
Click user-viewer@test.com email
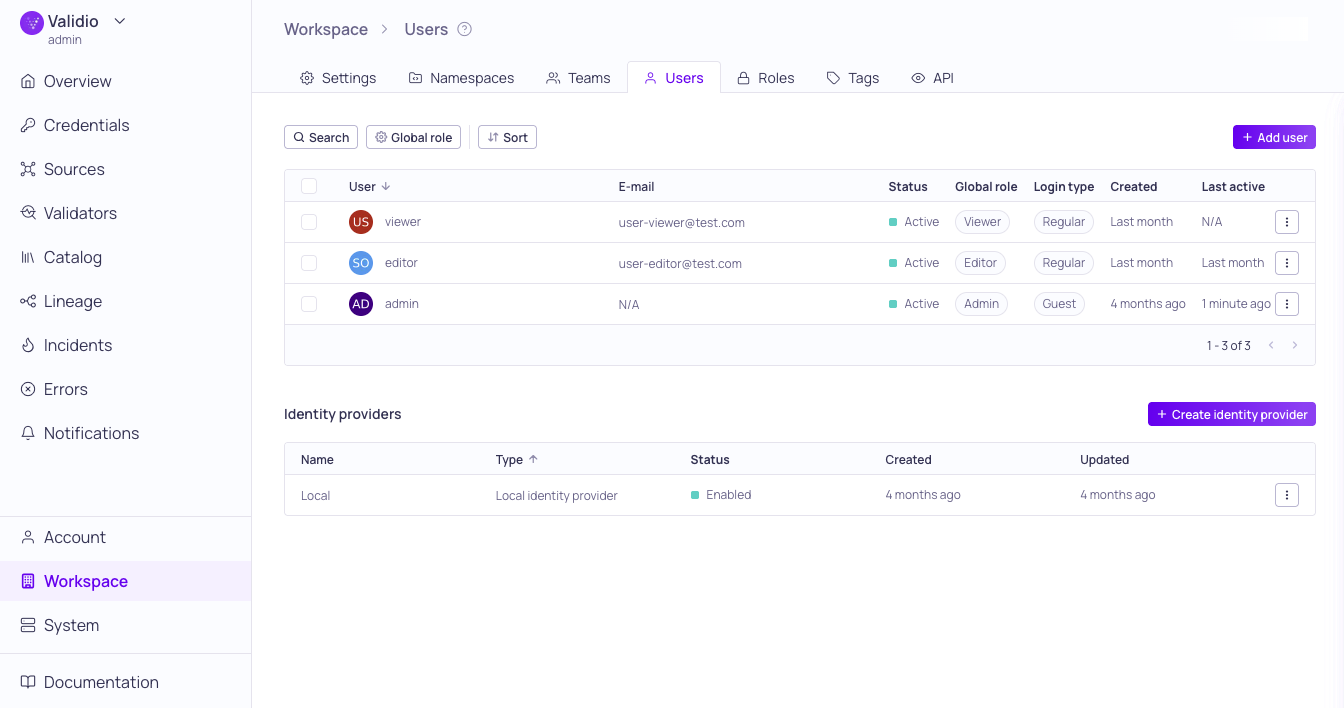681,223
